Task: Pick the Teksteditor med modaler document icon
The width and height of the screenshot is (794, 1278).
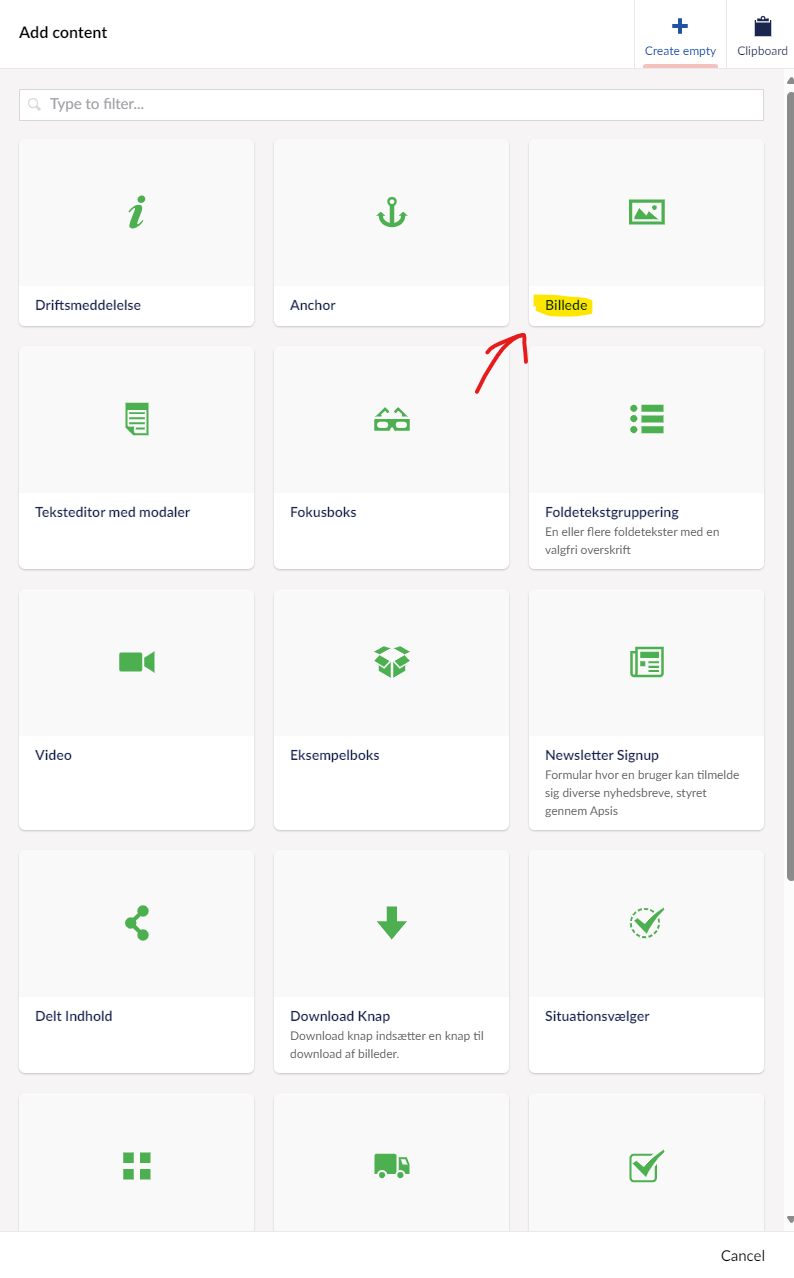Action: (136, 419)
